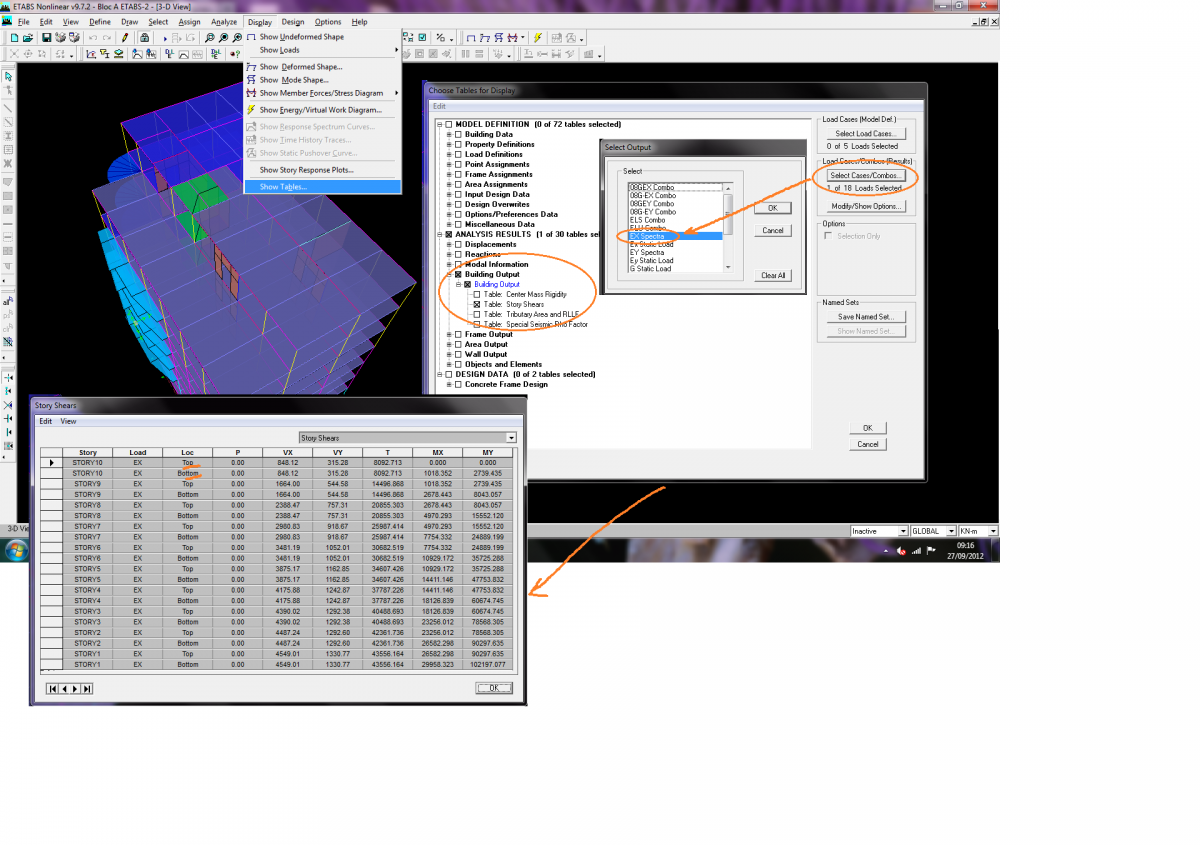This screenshot has width=1200, height=845.
Task: Click the Save floppy disk icon
Action: (46, 37)
